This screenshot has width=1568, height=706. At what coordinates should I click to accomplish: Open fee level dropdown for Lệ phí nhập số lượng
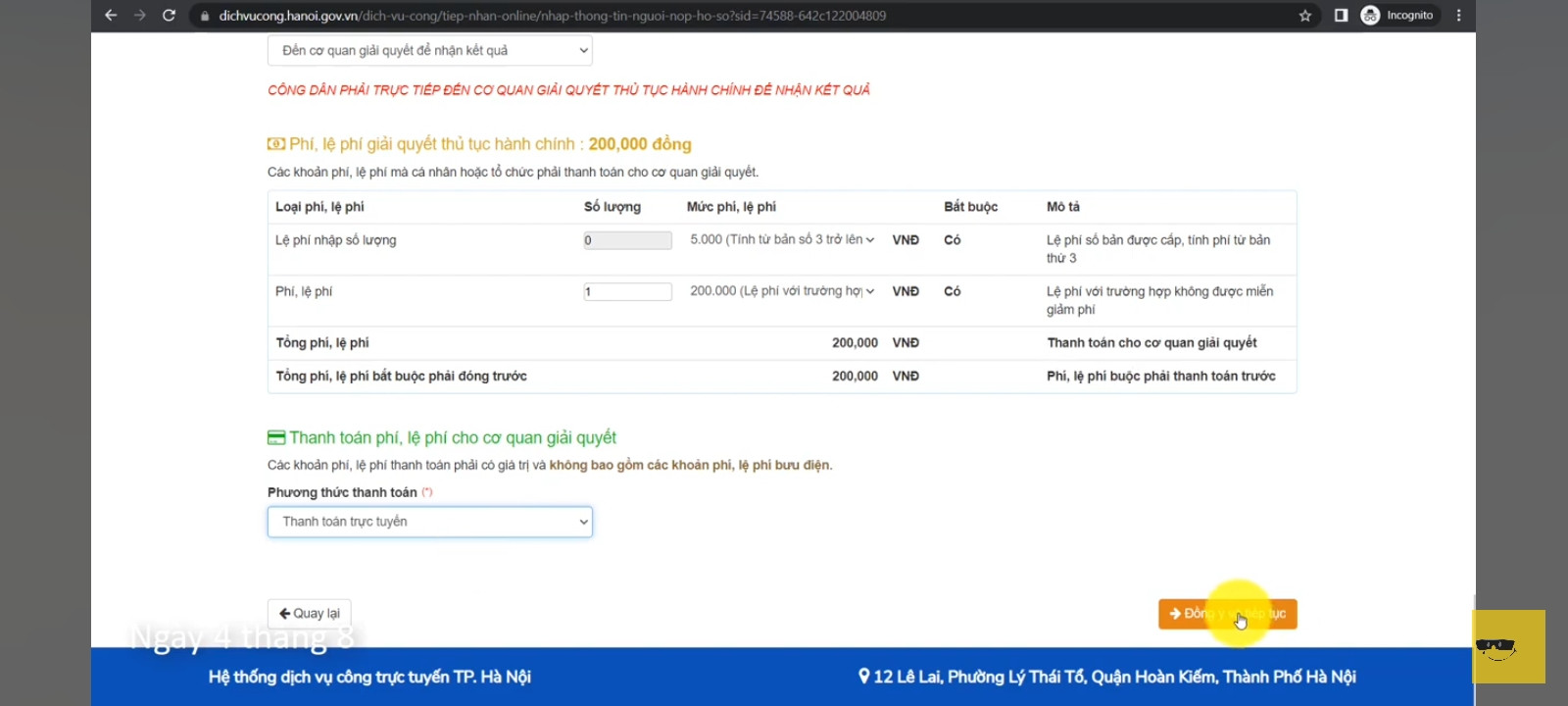pyautogui.click(x=782, y=239)
